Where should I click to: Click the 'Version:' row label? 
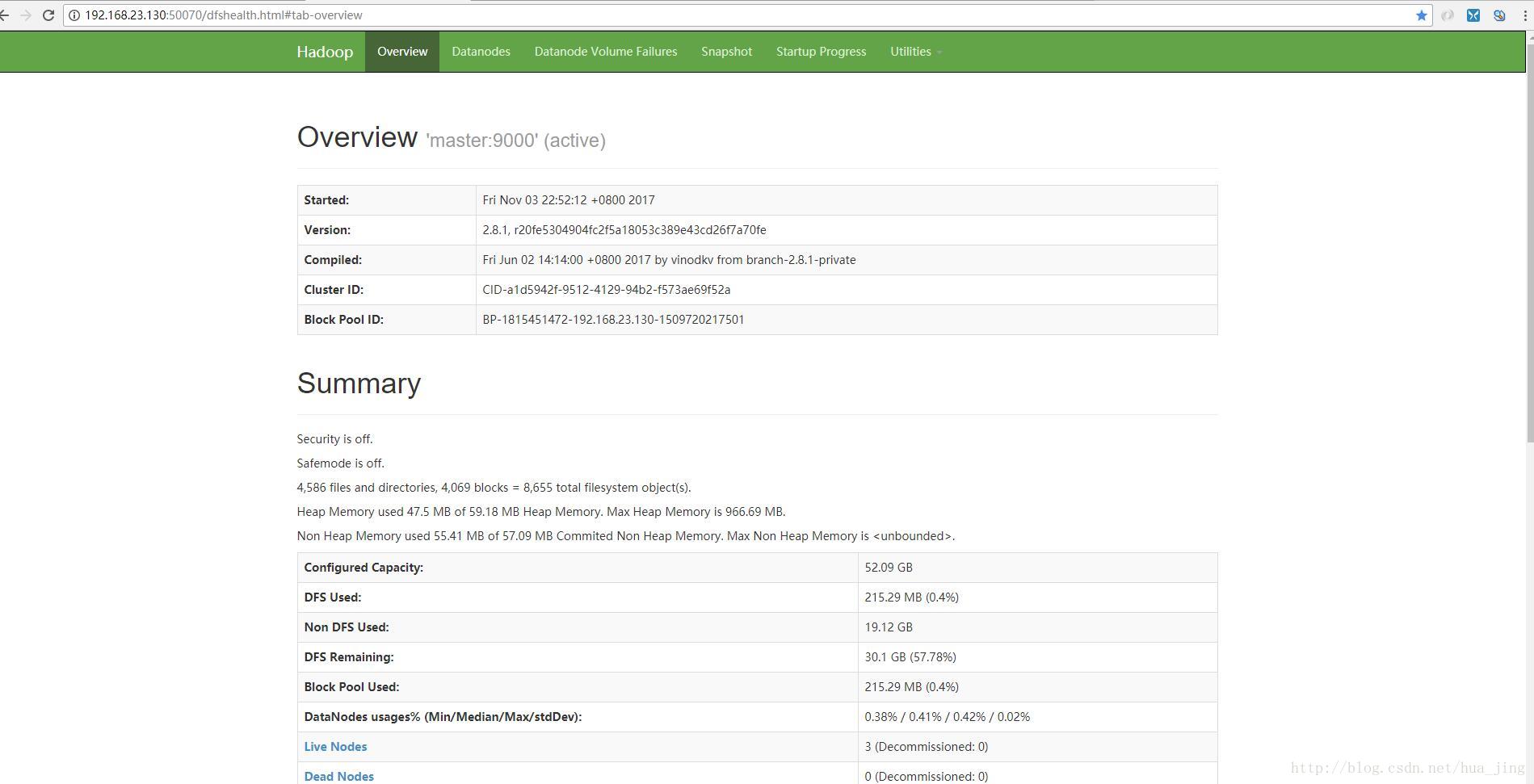tap(327, 230)
